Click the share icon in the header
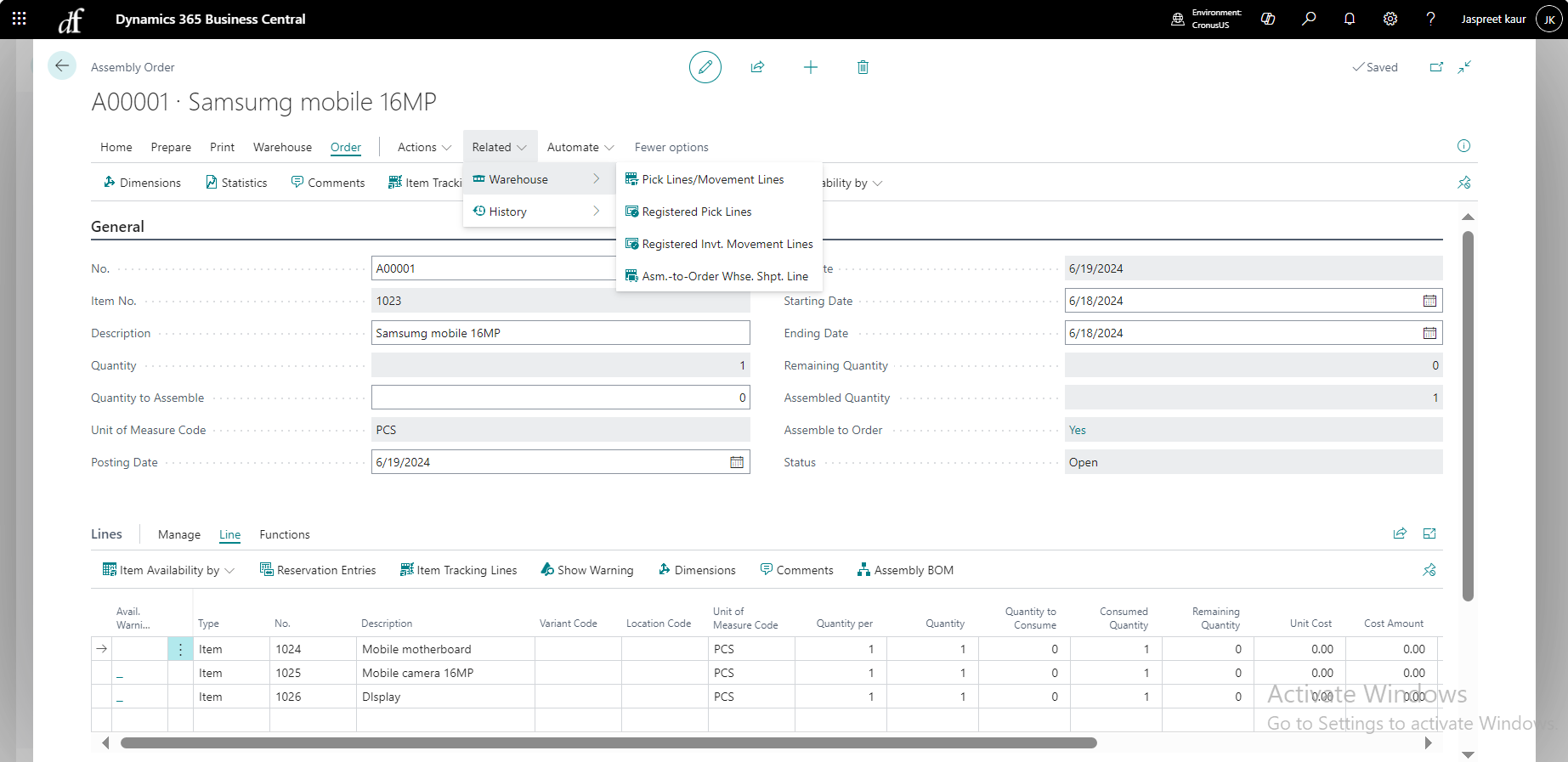1568x762 pixels. [x=757, y=67]
